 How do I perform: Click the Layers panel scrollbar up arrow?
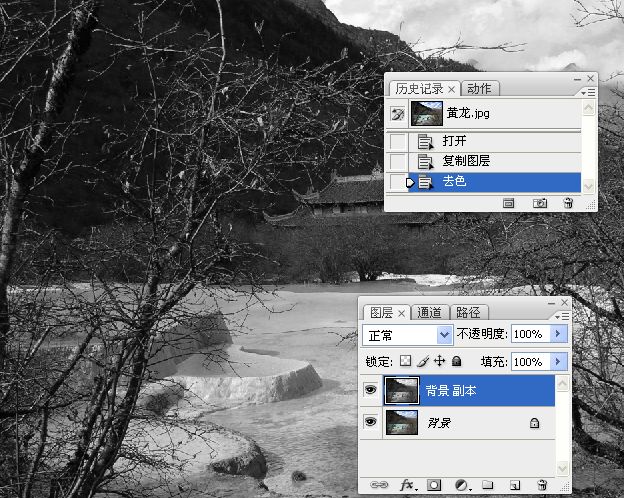(x=562, y=383)
